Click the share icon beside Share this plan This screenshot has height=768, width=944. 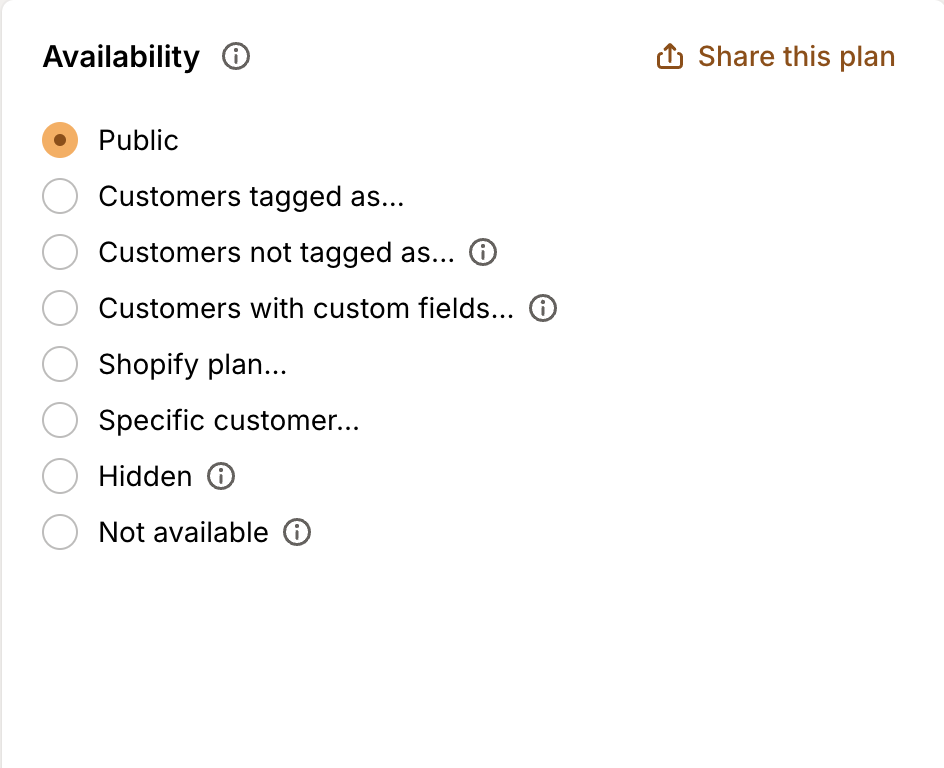669,57
